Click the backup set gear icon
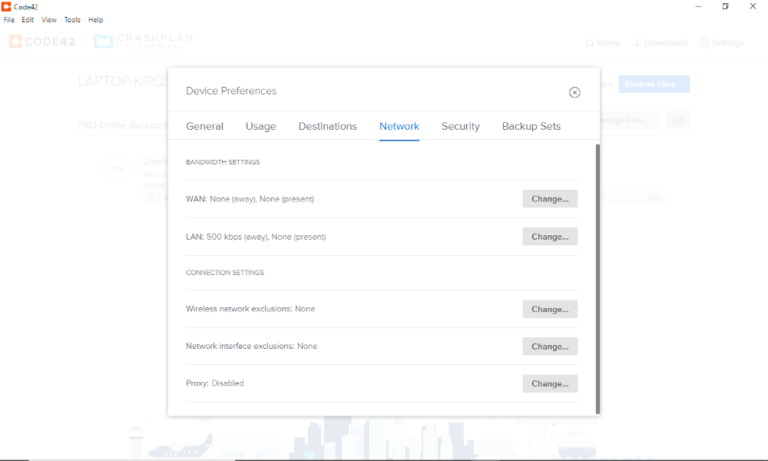This screenshot has height=461, width=768. coord(678,121)
